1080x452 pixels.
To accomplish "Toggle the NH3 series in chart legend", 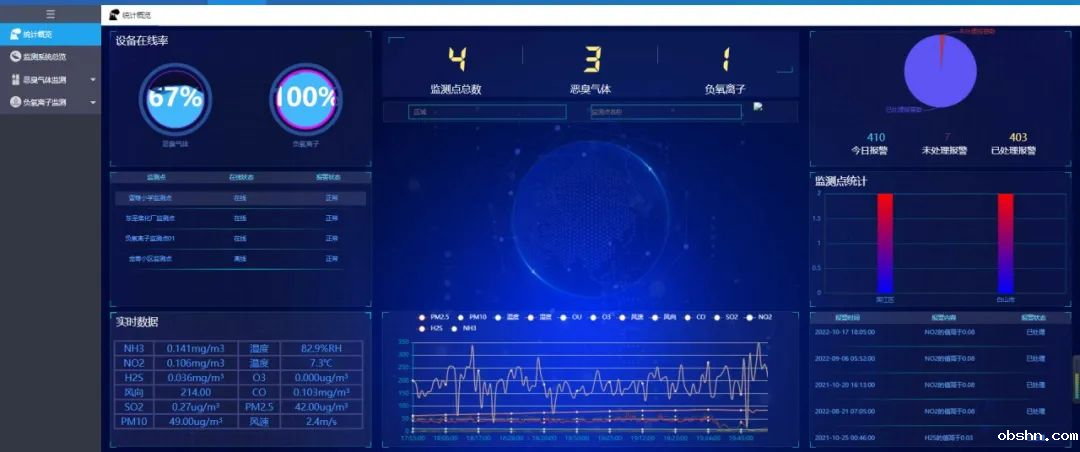I will click(x=456, y=328).
